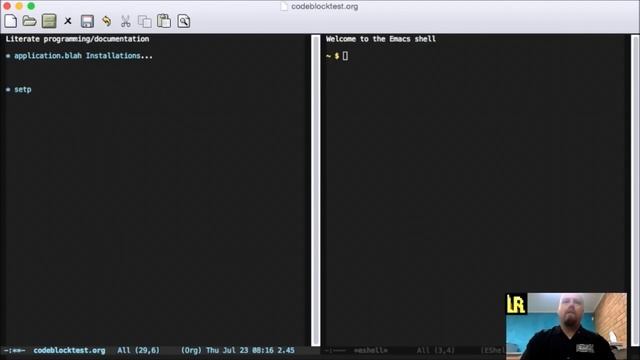Search with the magnifier toolbar icon
This screenshot has height=360, width=640.
184,21
